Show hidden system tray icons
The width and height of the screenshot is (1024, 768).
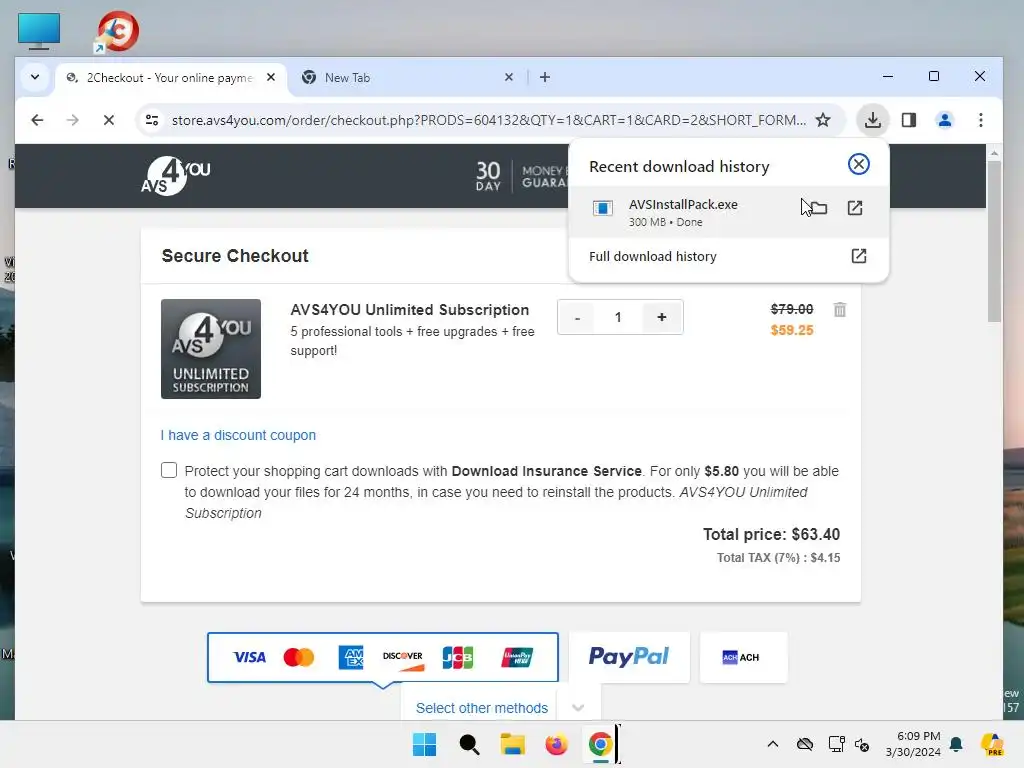point(773,744)
